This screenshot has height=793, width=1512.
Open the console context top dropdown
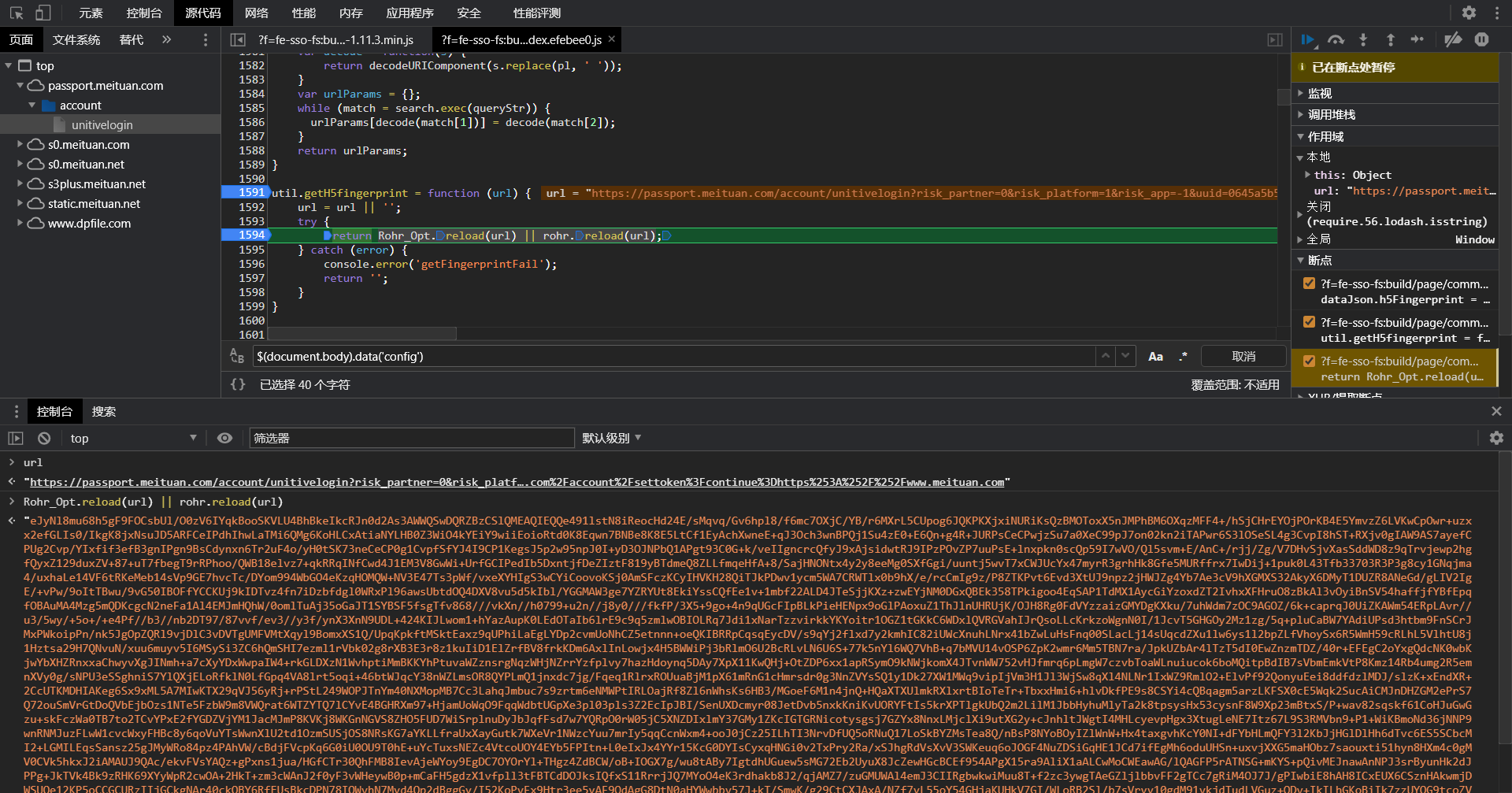tap(132, 438)
